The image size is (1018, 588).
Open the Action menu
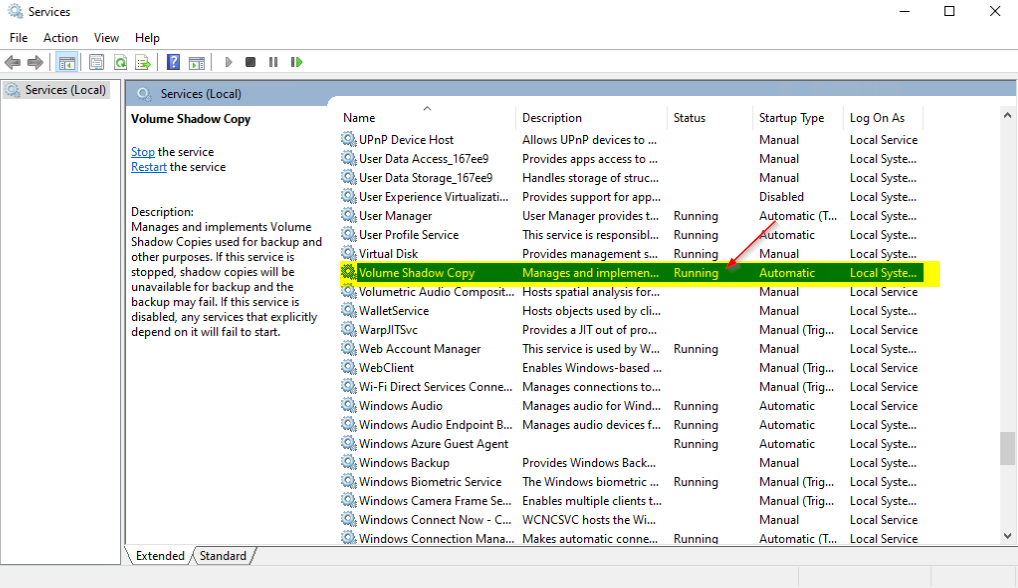[x=60, y=38]
